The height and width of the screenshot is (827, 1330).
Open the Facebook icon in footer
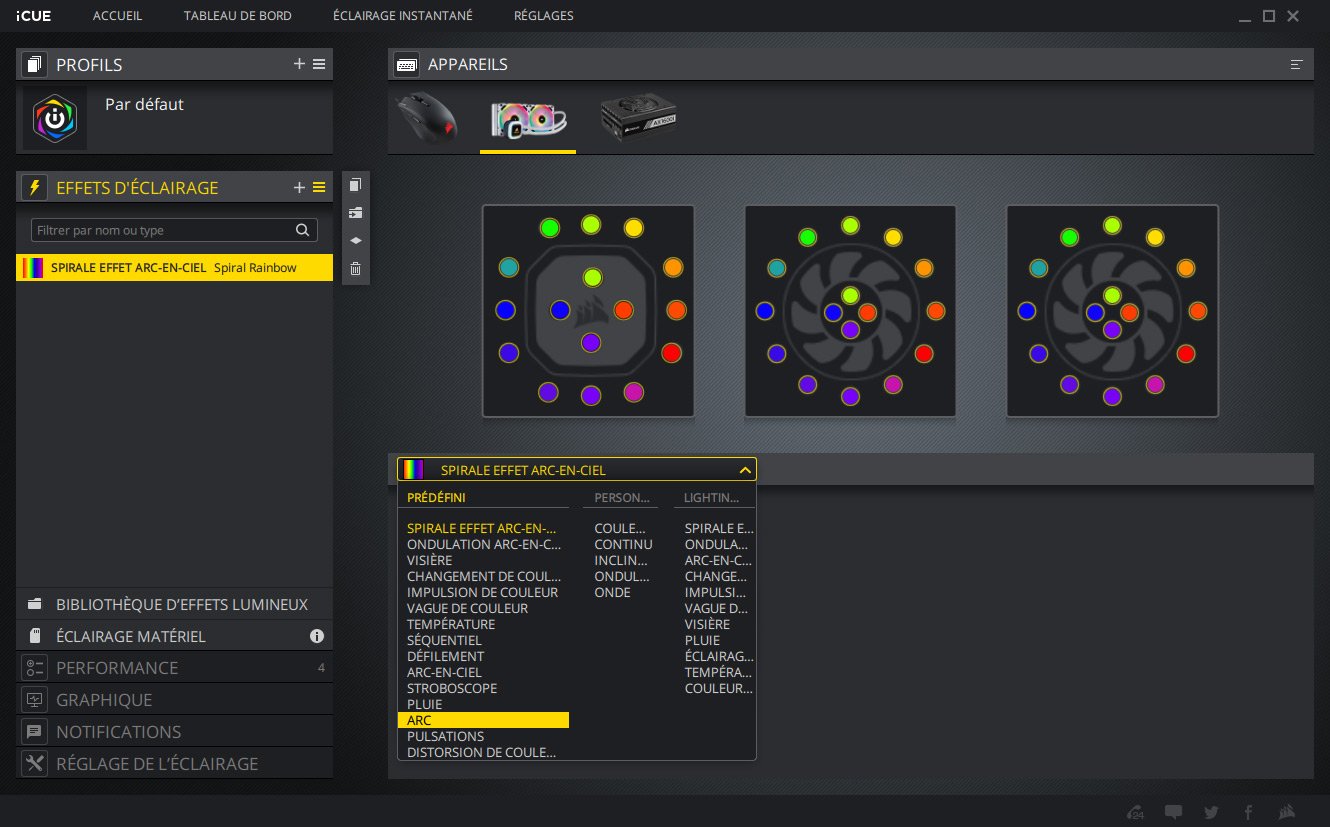point(1249,811)
